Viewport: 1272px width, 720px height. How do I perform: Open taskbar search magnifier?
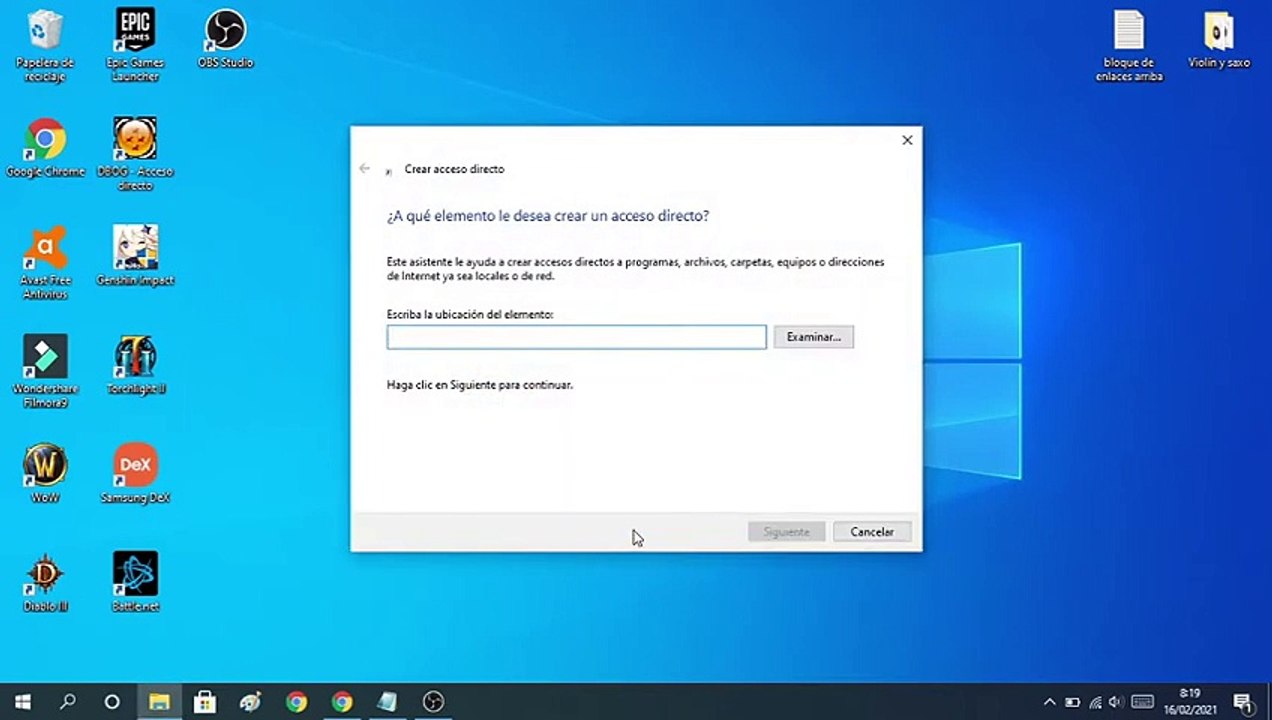coord(67,702)
